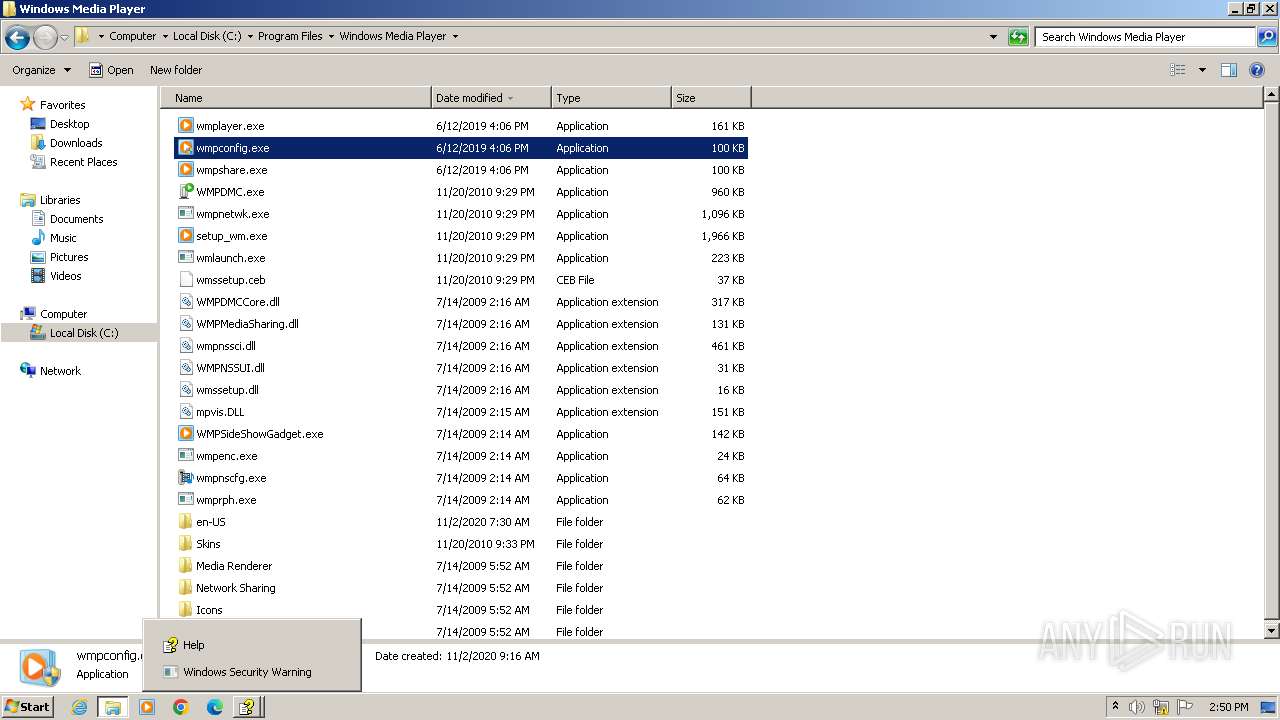Screen dimensions: 1280x720
Task: Open the Date modified column filter arrow
Action: 510,98
